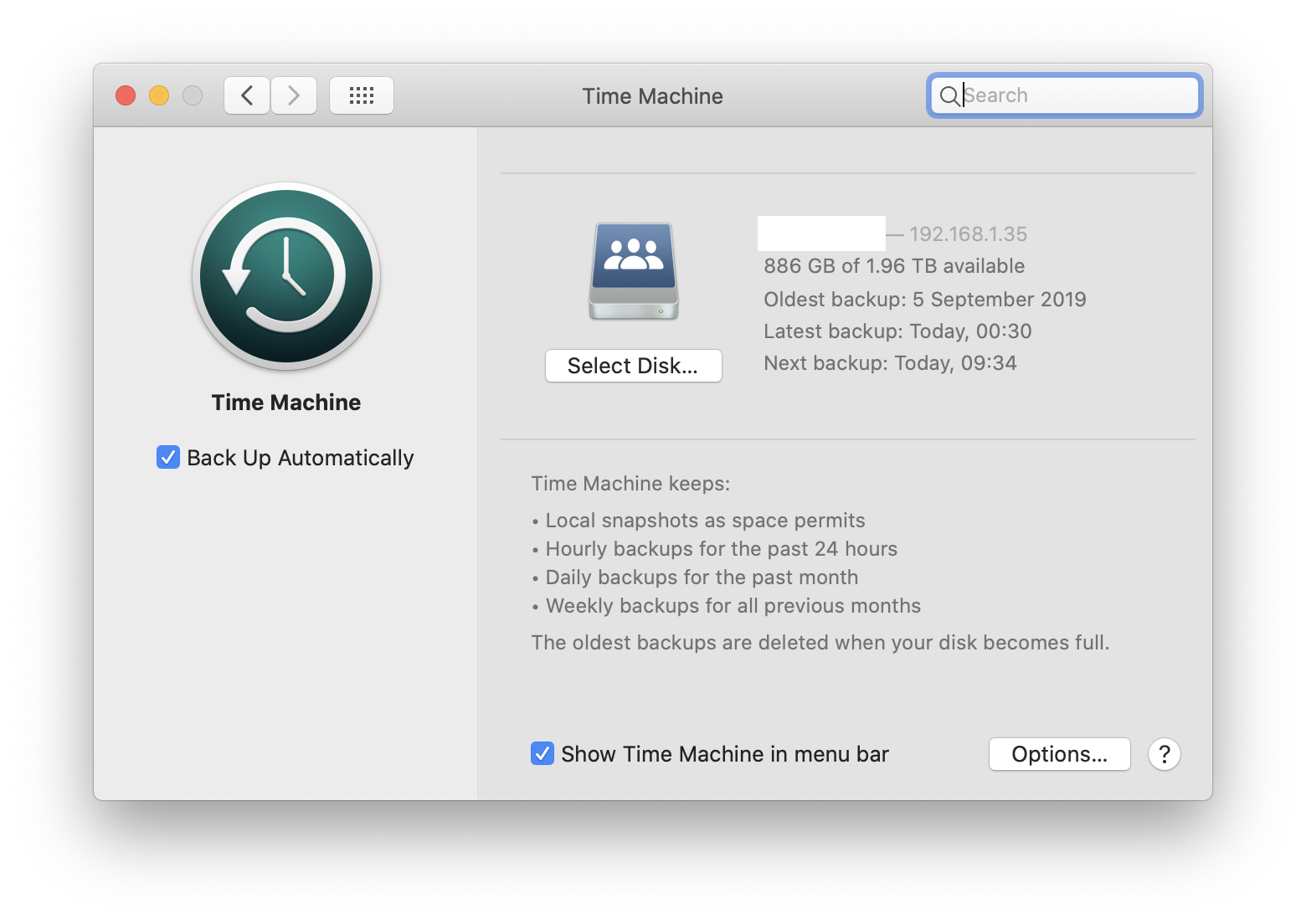Image resolution: width=1306 pixels, height=924 pixels.
Task: Click "Next backup: Today, 09:34" text
Action: click(x=890, y=363)
